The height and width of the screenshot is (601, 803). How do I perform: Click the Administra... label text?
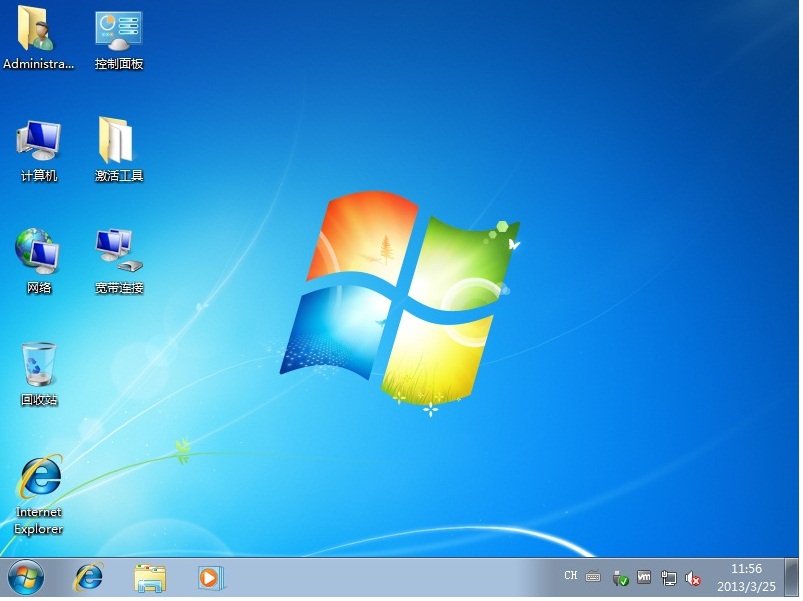[x=39, y=64]
